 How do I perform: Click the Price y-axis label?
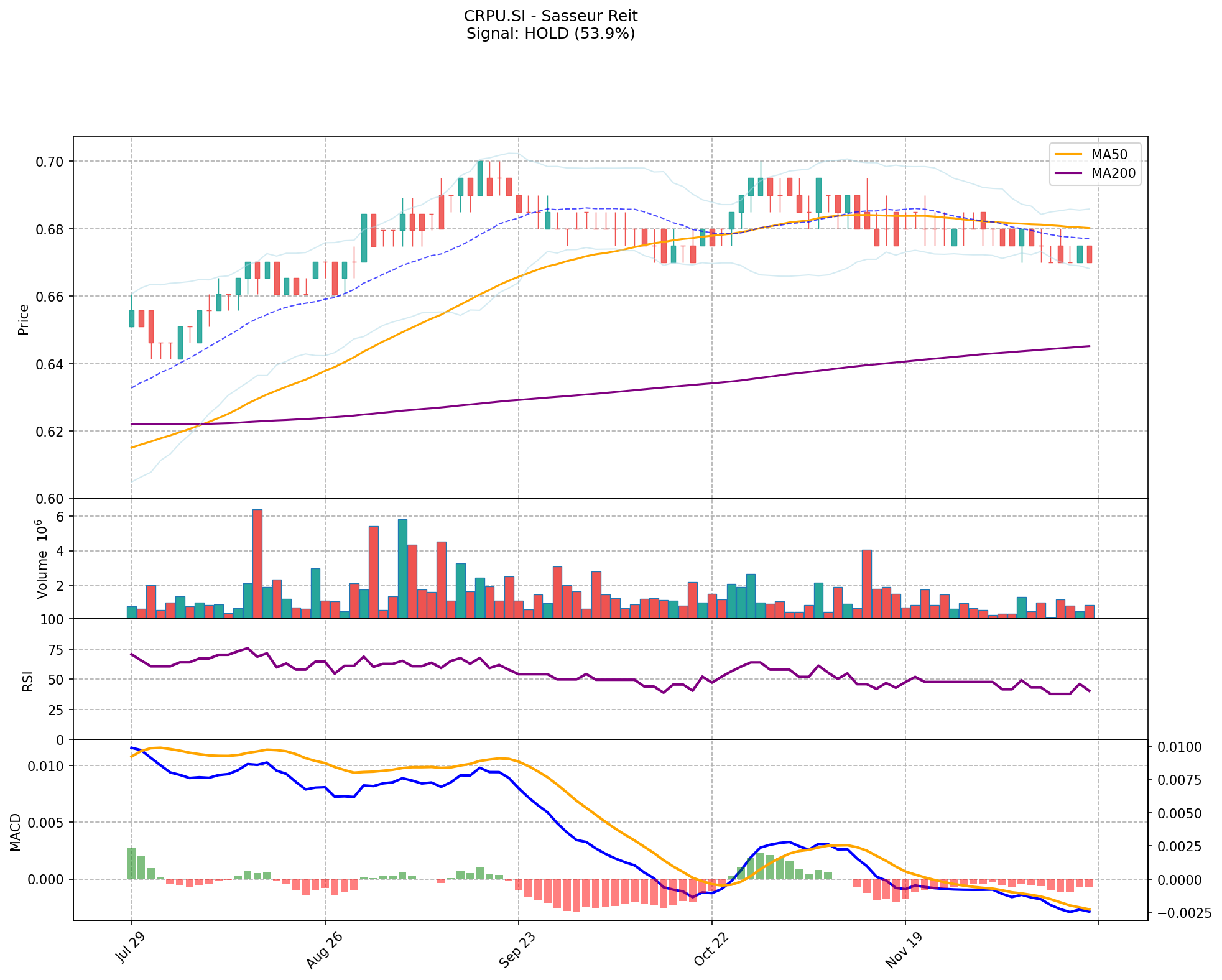pyautogui.click(x=24, y=320)
